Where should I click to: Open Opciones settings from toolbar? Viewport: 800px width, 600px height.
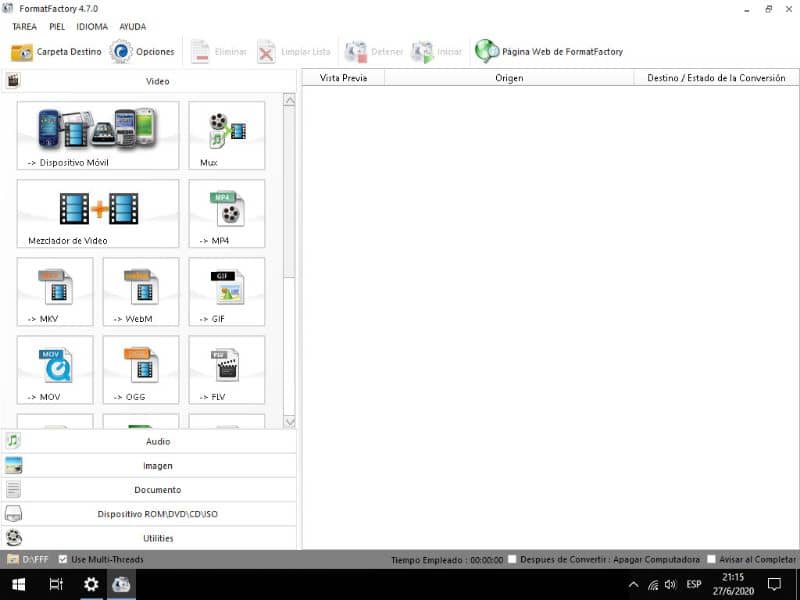pyautogui.click(x=142, y=52)
